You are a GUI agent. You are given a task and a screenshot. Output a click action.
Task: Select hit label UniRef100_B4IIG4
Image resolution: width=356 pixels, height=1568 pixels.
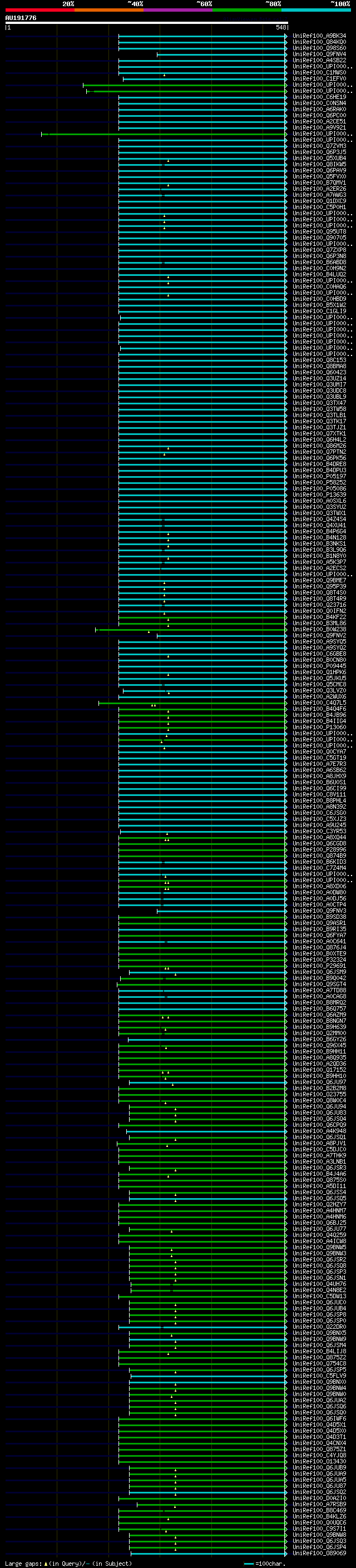click(319, 721)
